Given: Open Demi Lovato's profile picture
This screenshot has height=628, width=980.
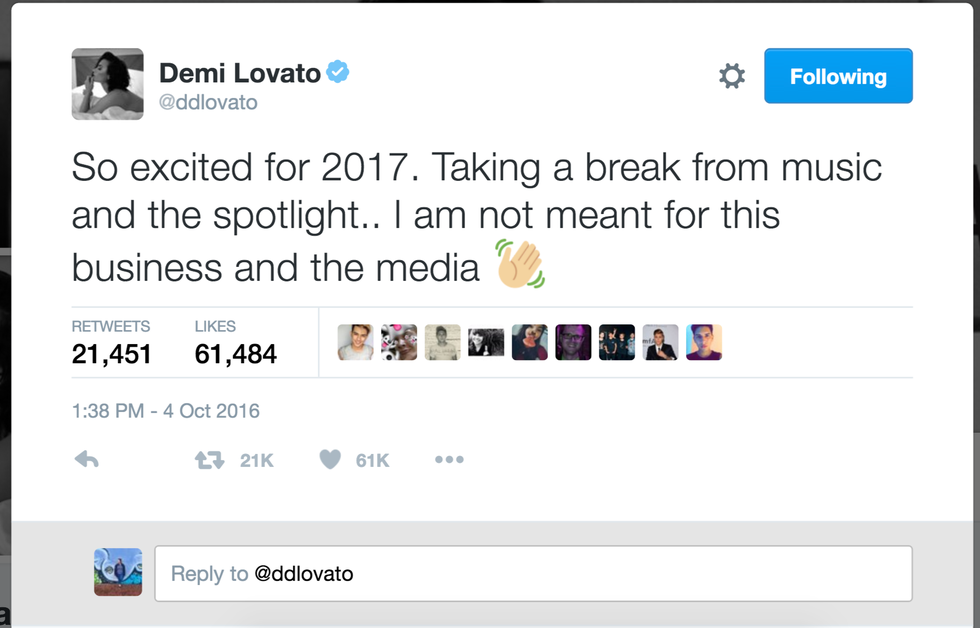Looking at the screenshot, I should tap(107, 84).
